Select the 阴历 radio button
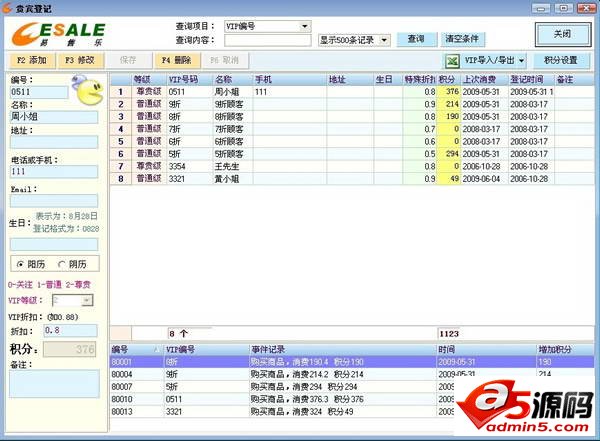The image size is (600, 441). [62, 264]
